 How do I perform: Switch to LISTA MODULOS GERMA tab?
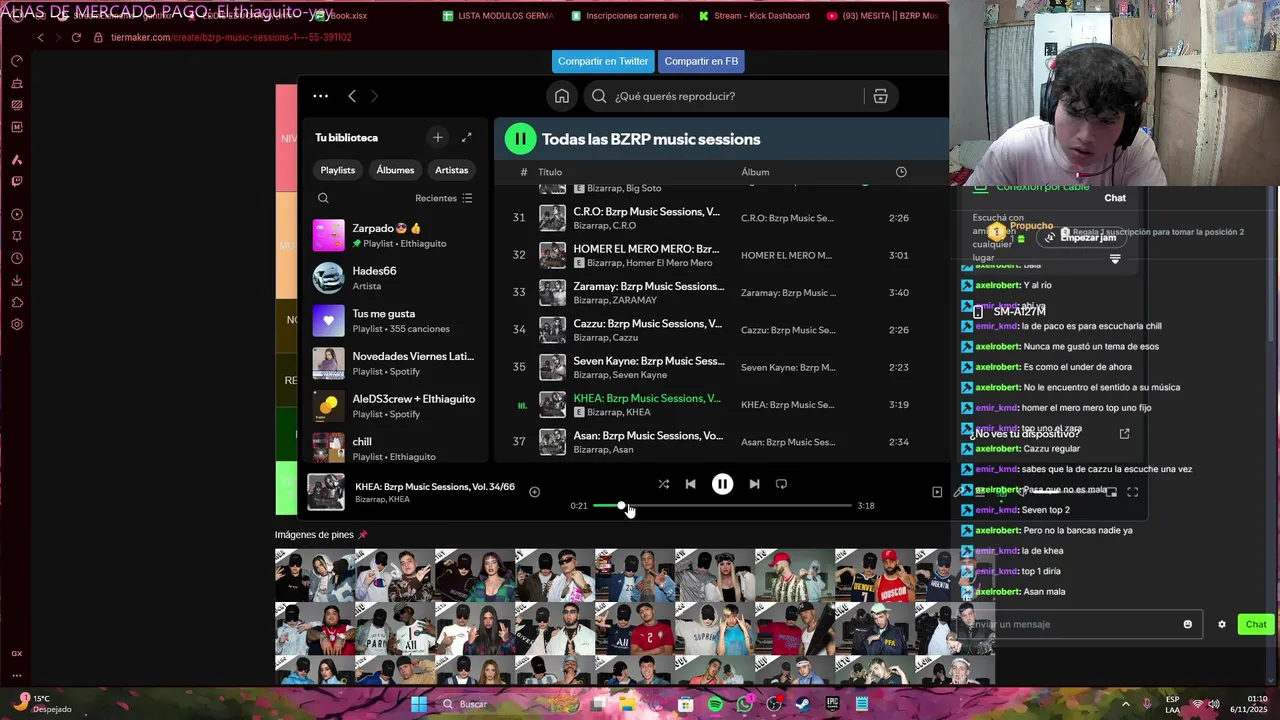pos(497,16)
